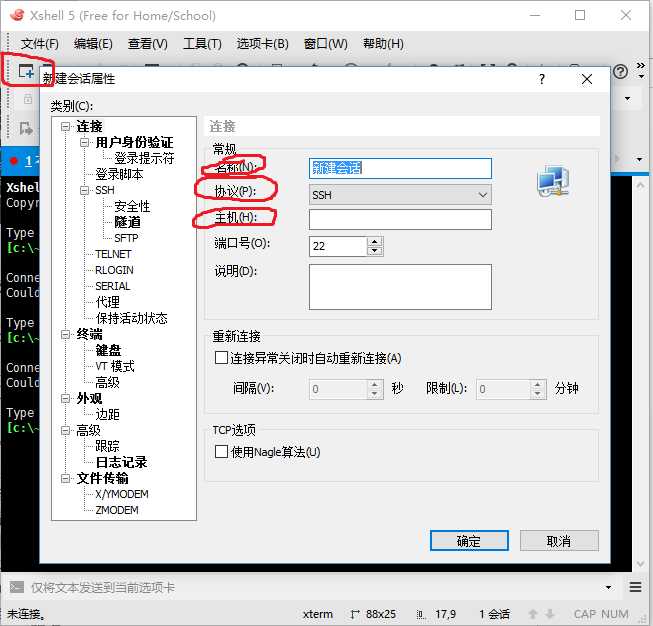The width and height of the screenshot is (653, 626).
Task: Select ZMODEM in category tree
Action: pos(117,510)
